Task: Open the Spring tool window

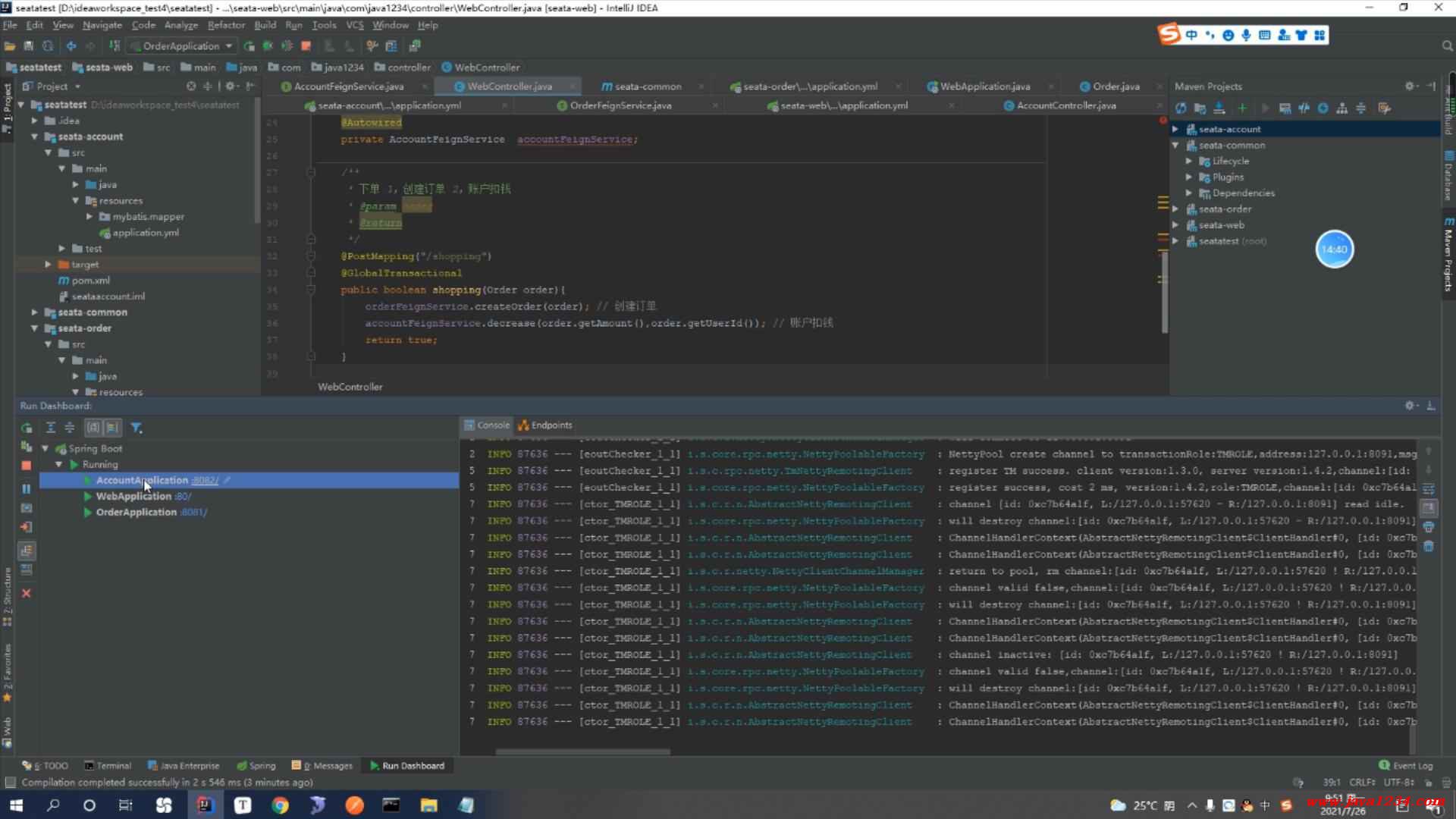Action: pos(256,766)
